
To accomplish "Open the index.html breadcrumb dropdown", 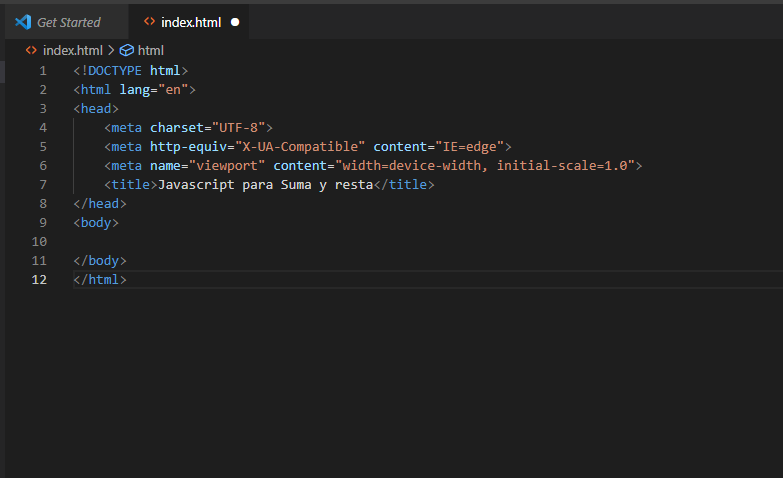I will [x=72, y=50].
